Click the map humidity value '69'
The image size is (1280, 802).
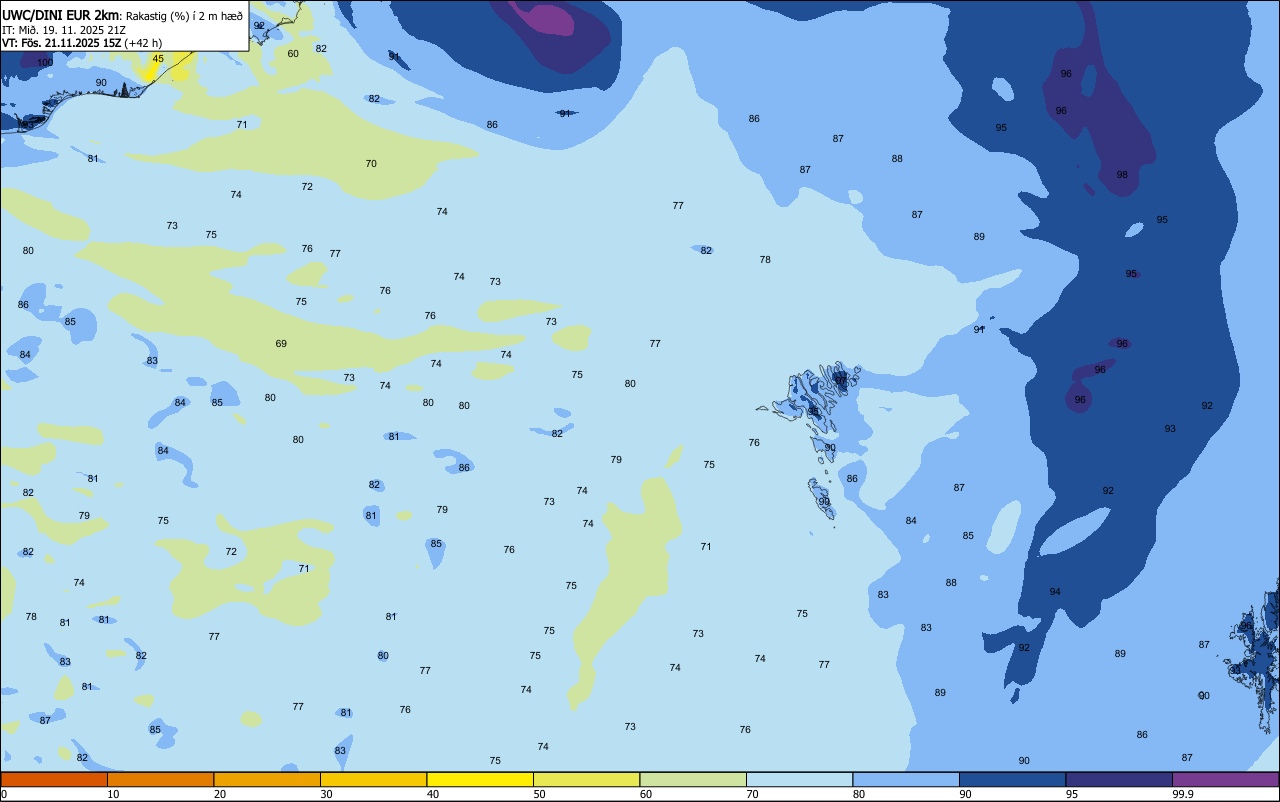point(281,344)
